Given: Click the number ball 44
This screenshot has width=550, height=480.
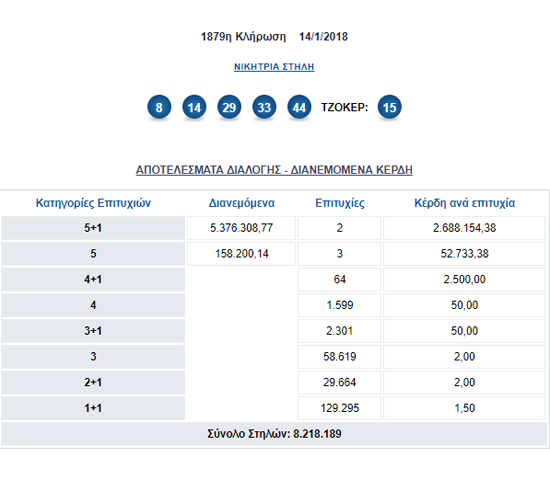Looking at the screenshot, I should pos(299,107).
